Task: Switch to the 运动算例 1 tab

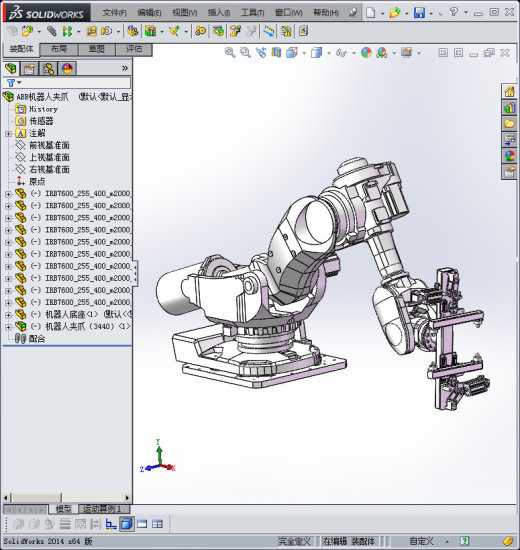Action: (x=104, y=508)
